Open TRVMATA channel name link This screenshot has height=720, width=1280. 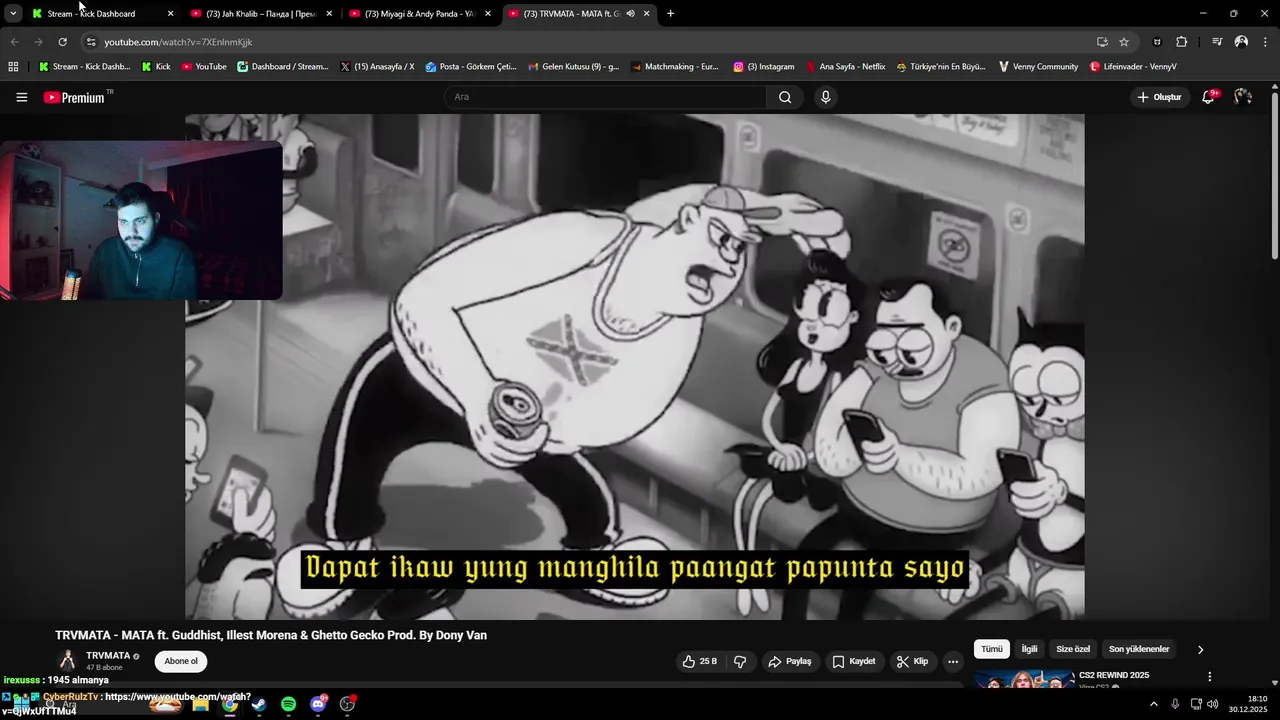108,656
